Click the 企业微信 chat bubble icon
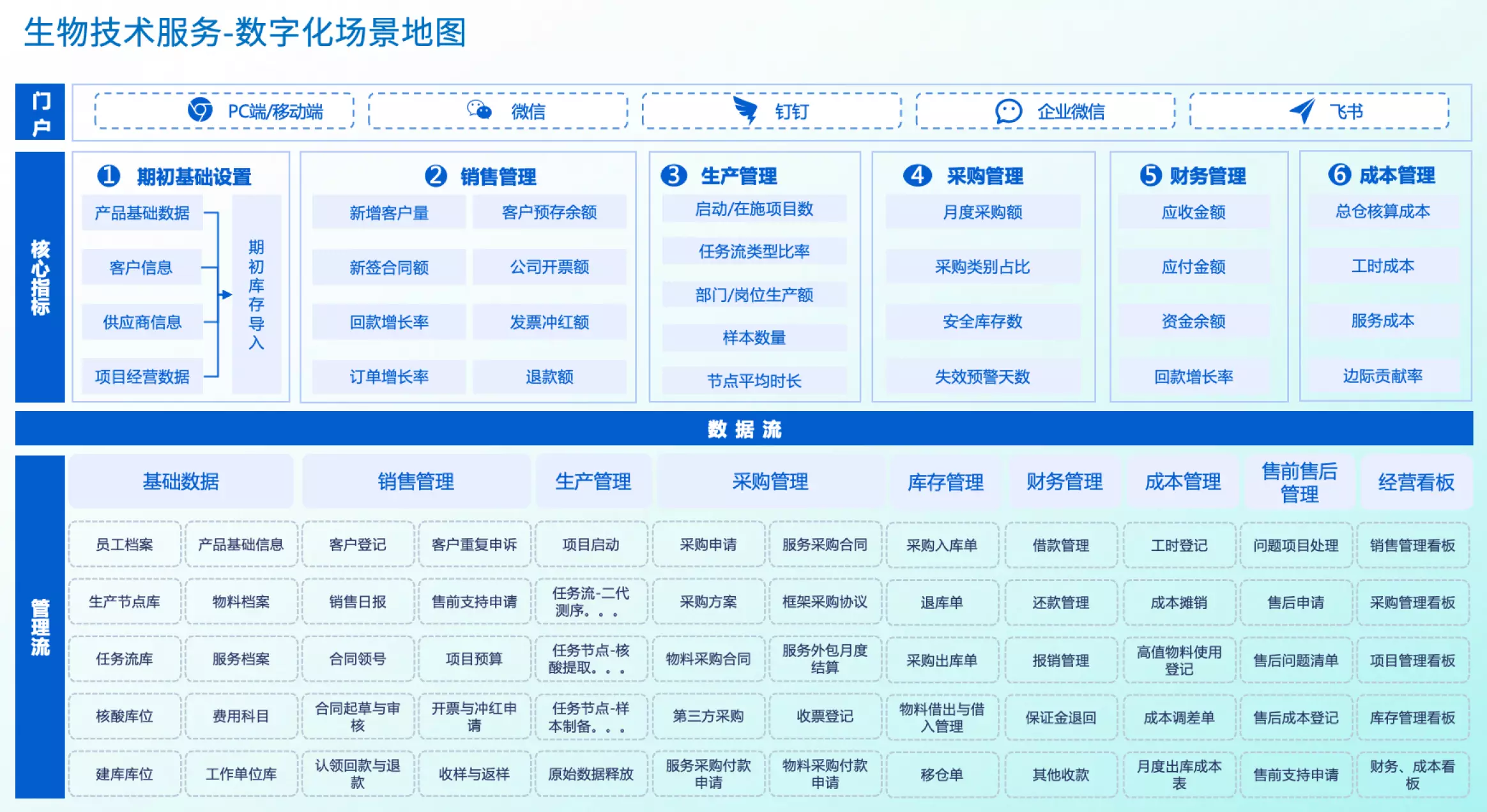1487x812 pixels. coord(1009,111)
